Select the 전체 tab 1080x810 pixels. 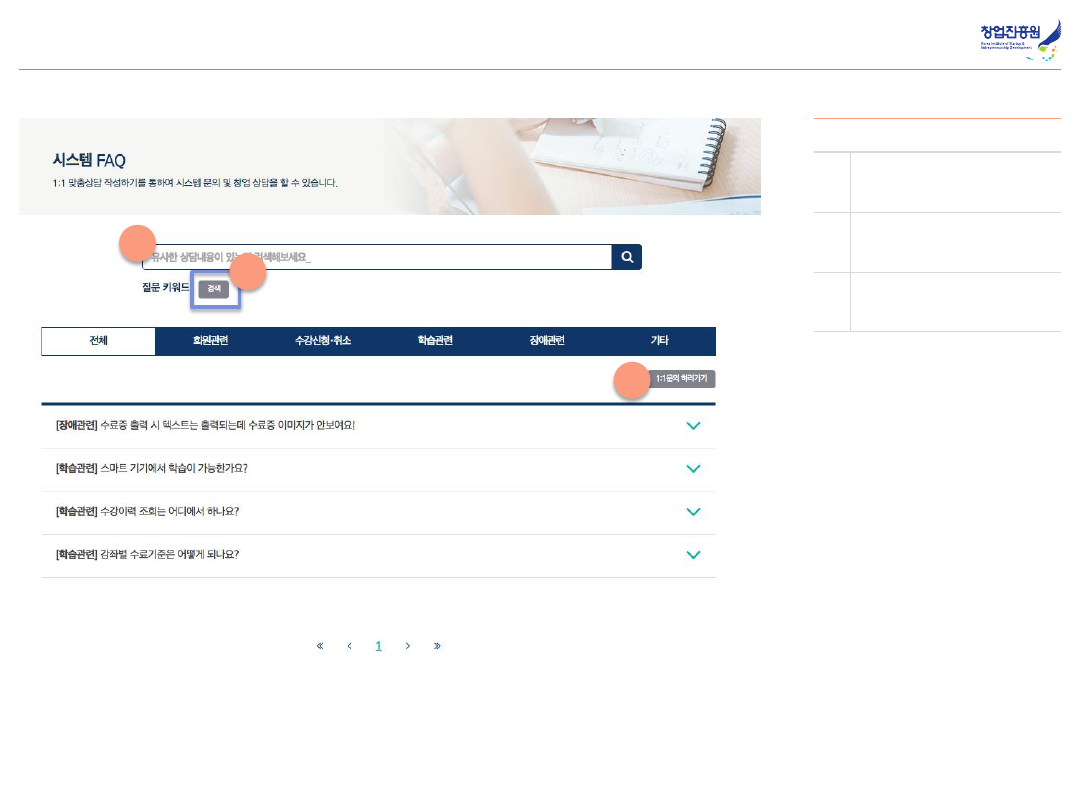pos(98,341)
